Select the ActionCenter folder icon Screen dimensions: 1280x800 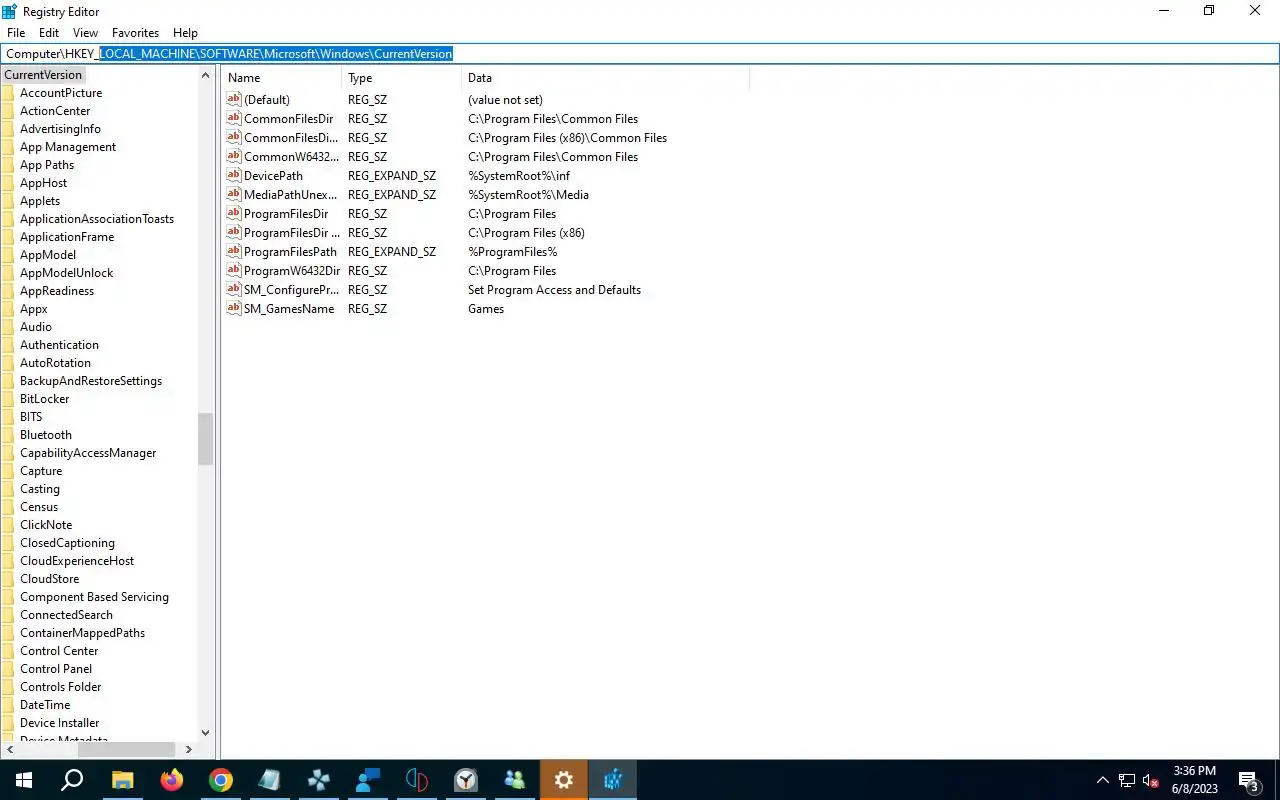(8, 111)
